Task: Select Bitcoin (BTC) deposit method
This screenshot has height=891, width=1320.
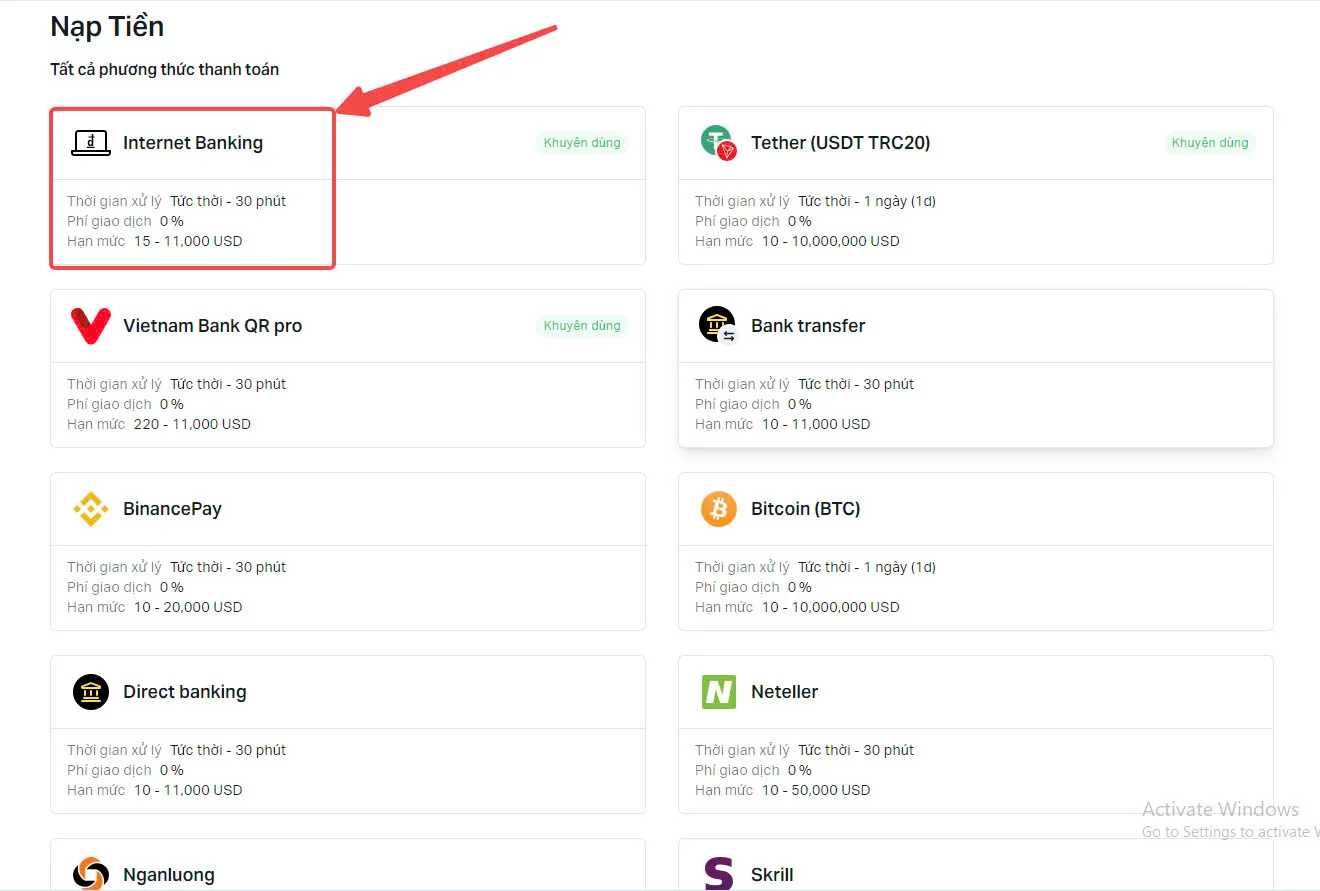Action: [x=976, y=552]
